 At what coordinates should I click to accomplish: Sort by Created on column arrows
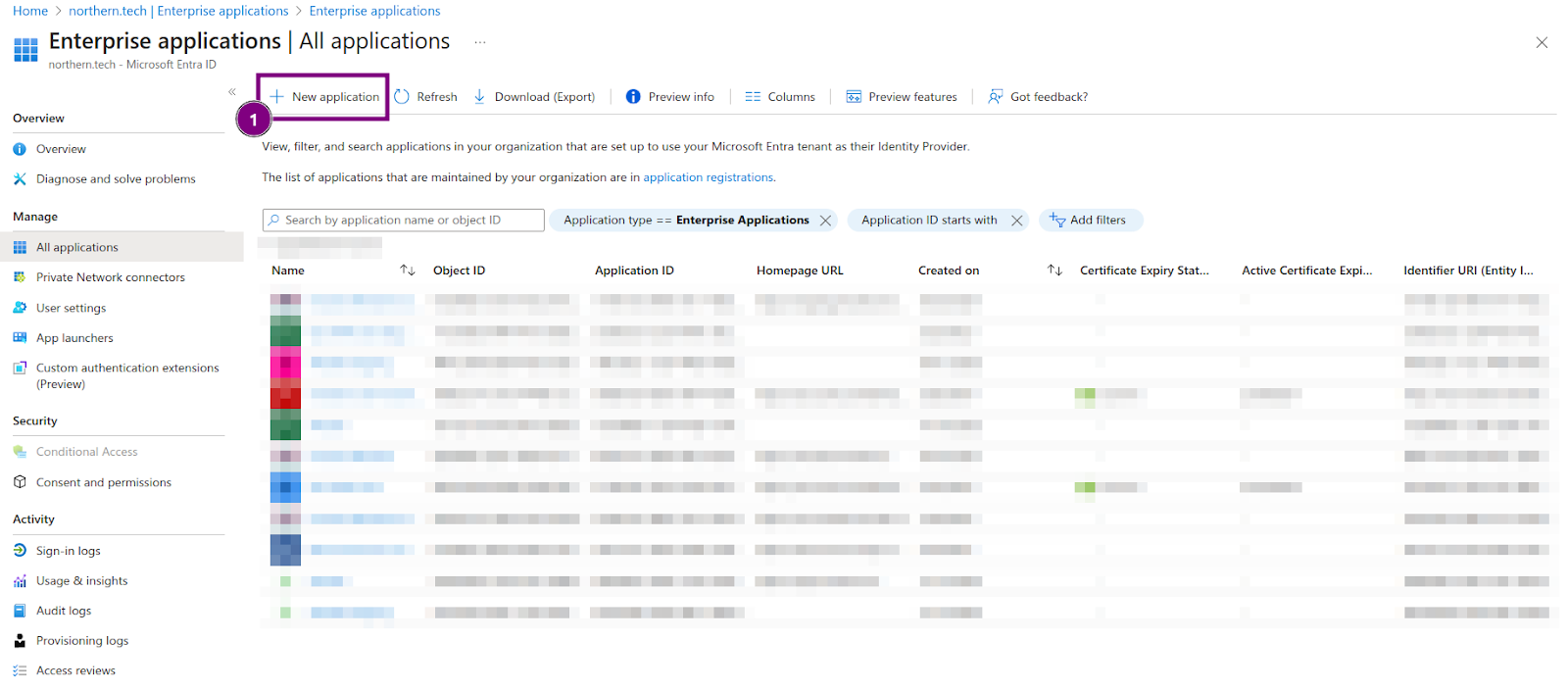tap(1054, 271)
